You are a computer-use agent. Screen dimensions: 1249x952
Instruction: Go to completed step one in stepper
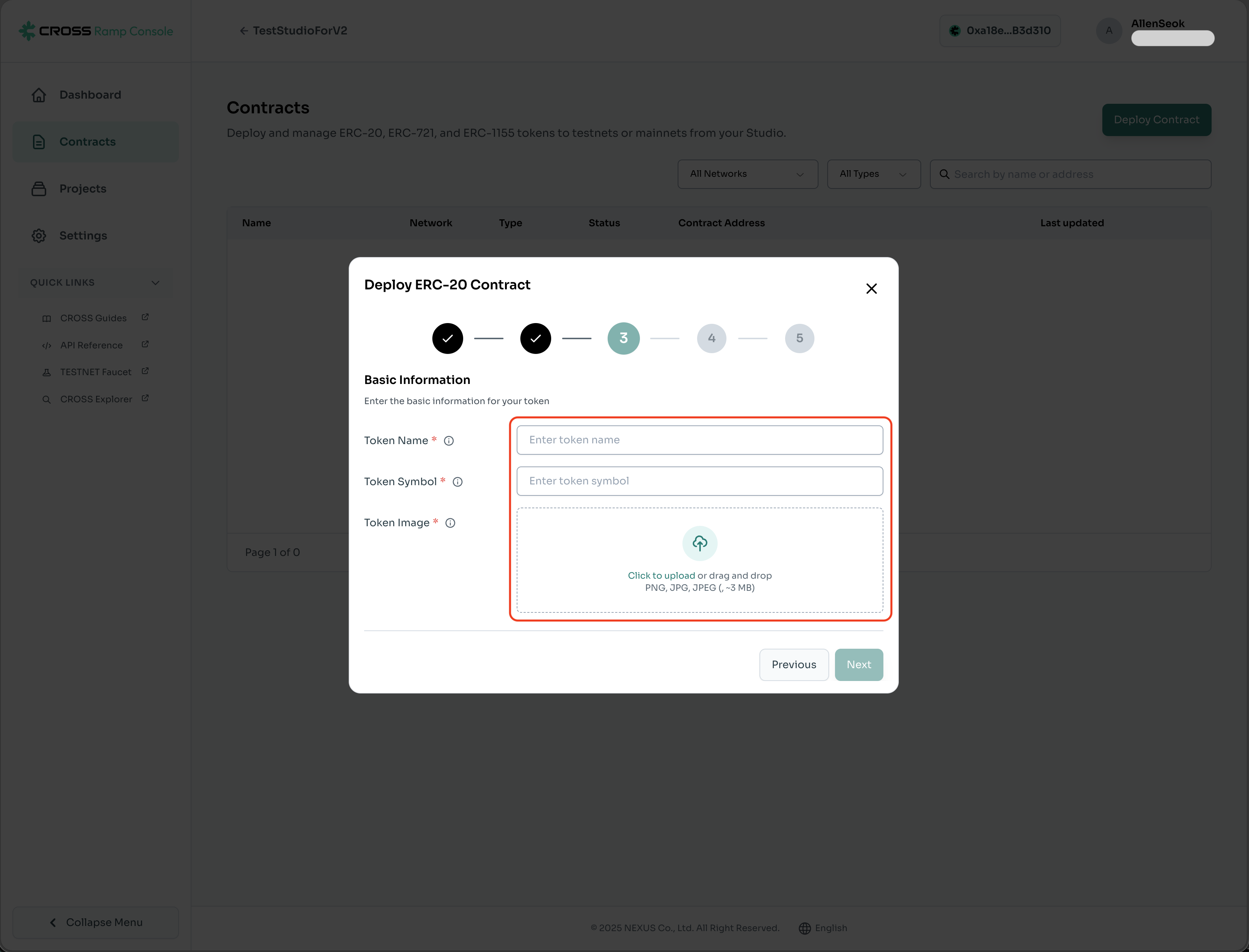pyautogui.click(x=447, y=338)
